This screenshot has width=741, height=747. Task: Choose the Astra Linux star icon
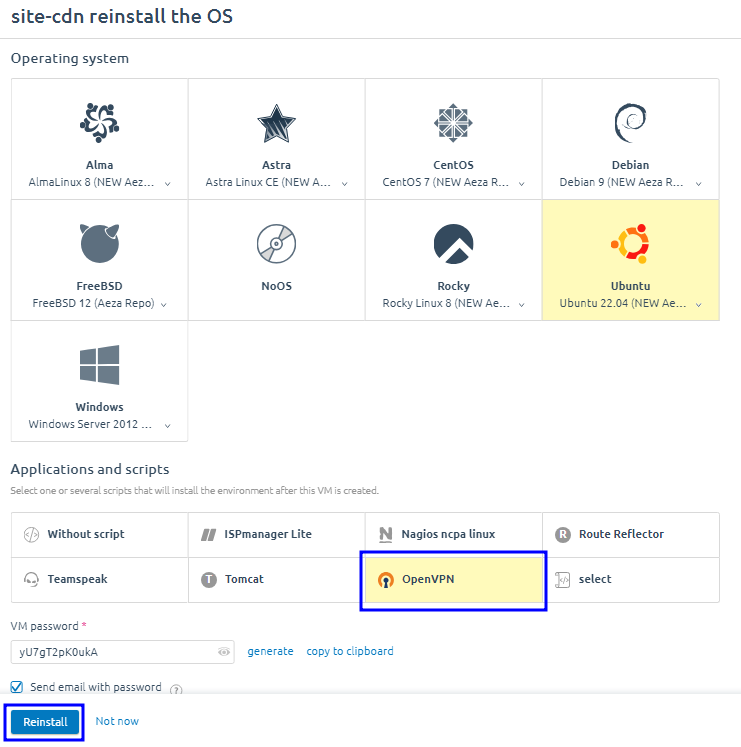click(x=276, y=123)
